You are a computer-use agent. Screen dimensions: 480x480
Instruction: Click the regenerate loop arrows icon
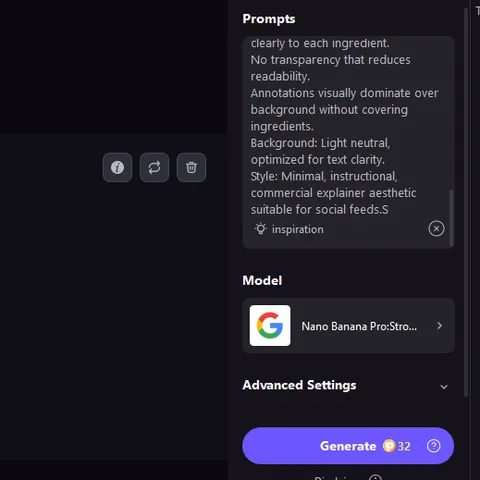click(154, 167)
